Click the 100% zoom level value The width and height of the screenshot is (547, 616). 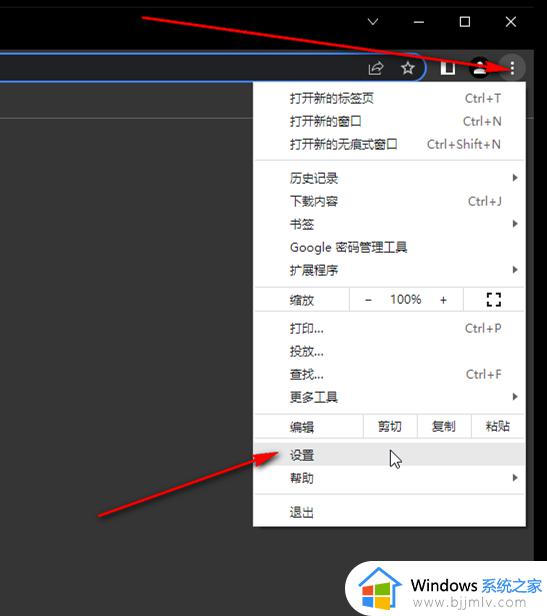[x=406, y=300]
